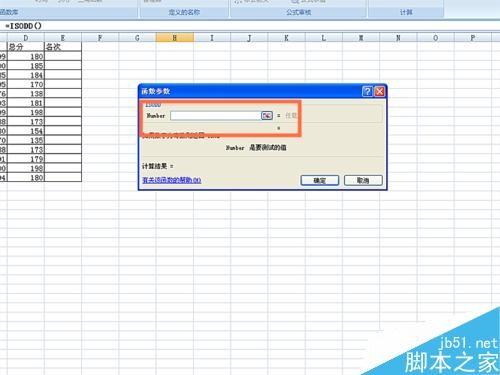
Task: Confirm the function with the 确定 button
Action: [x=320, y=180]
